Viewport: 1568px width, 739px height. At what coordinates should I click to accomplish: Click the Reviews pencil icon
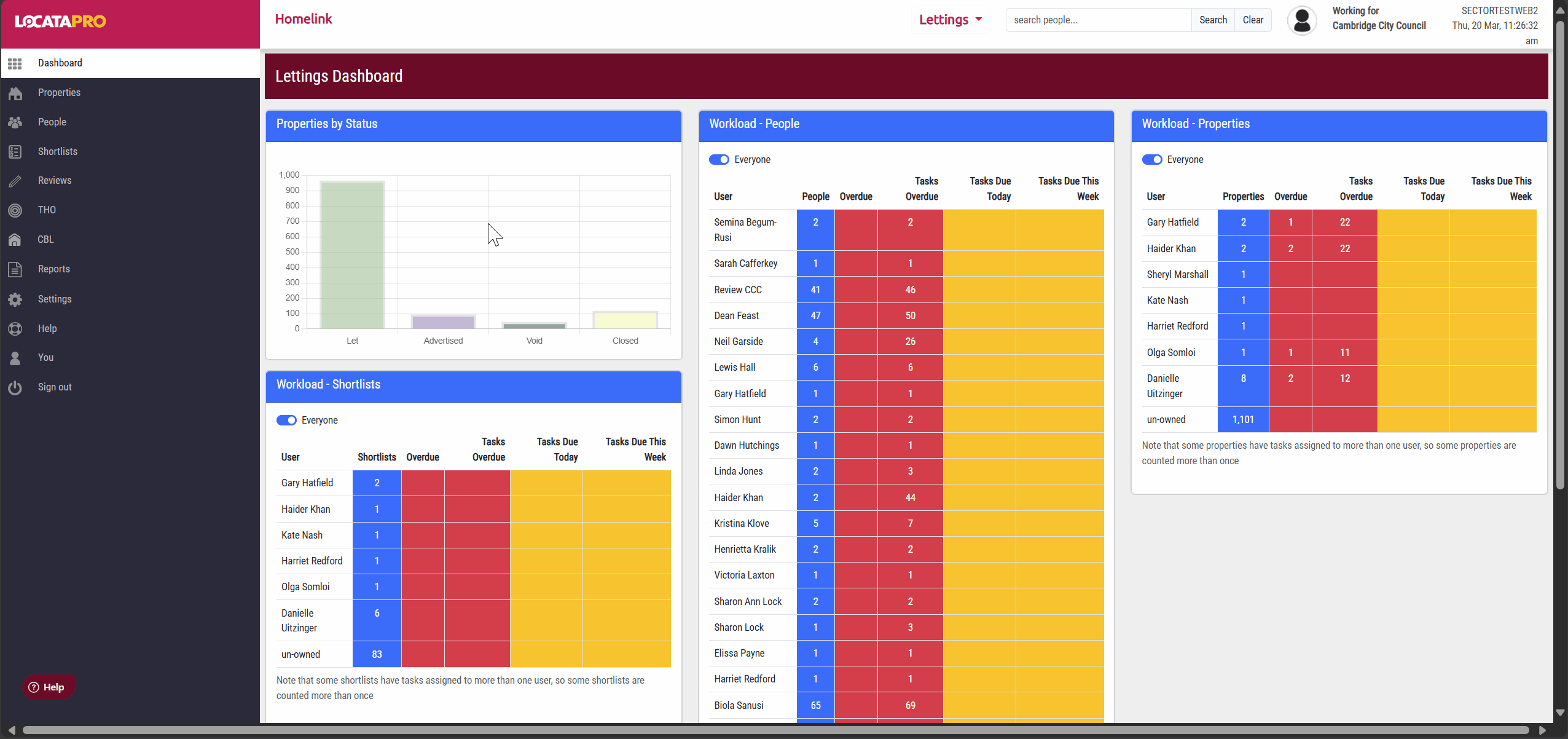point(15,181)
